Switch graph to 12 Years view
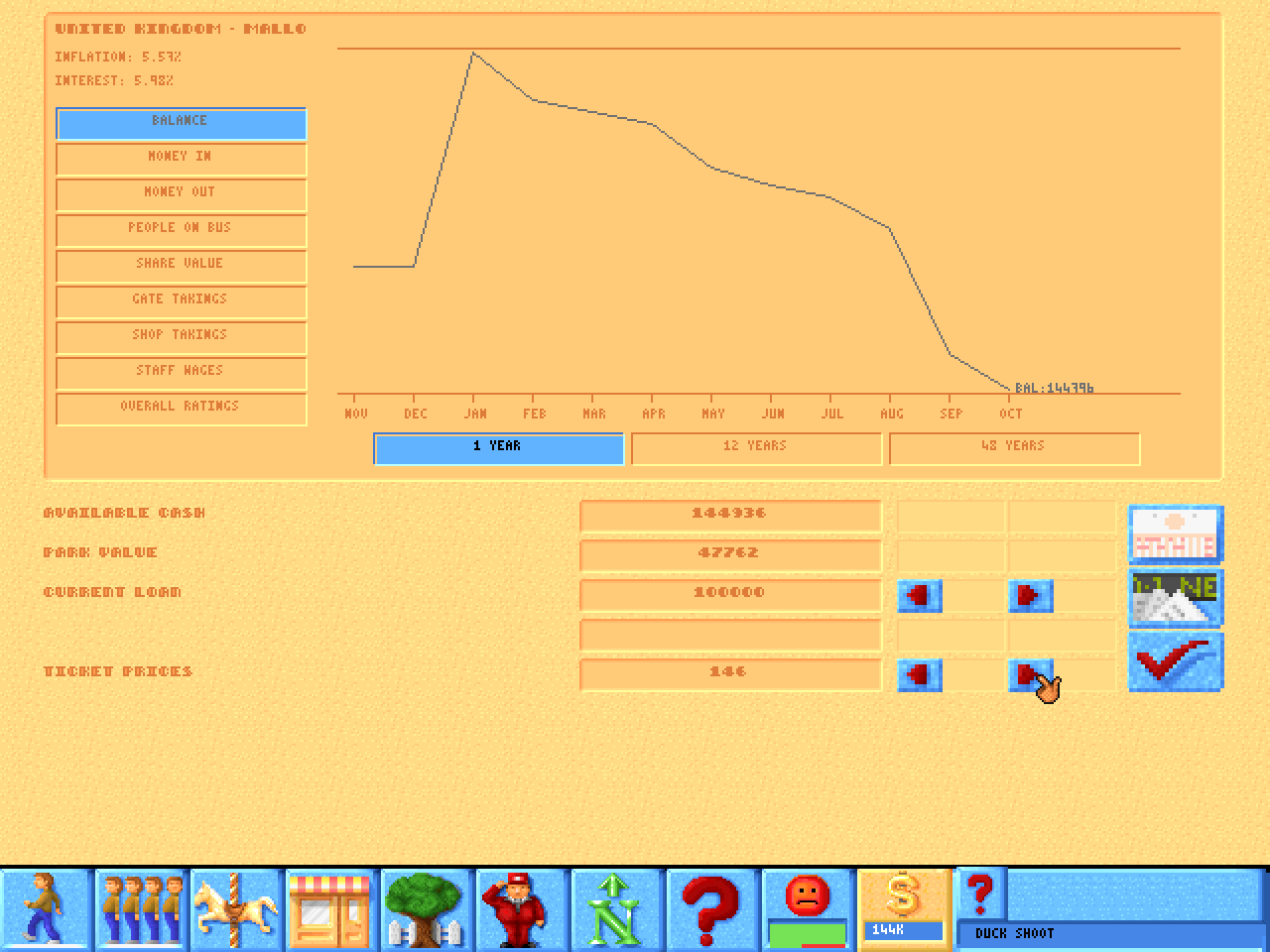Screen dimensions: 1270x952 pyautogui.click(x=756, y=448)
